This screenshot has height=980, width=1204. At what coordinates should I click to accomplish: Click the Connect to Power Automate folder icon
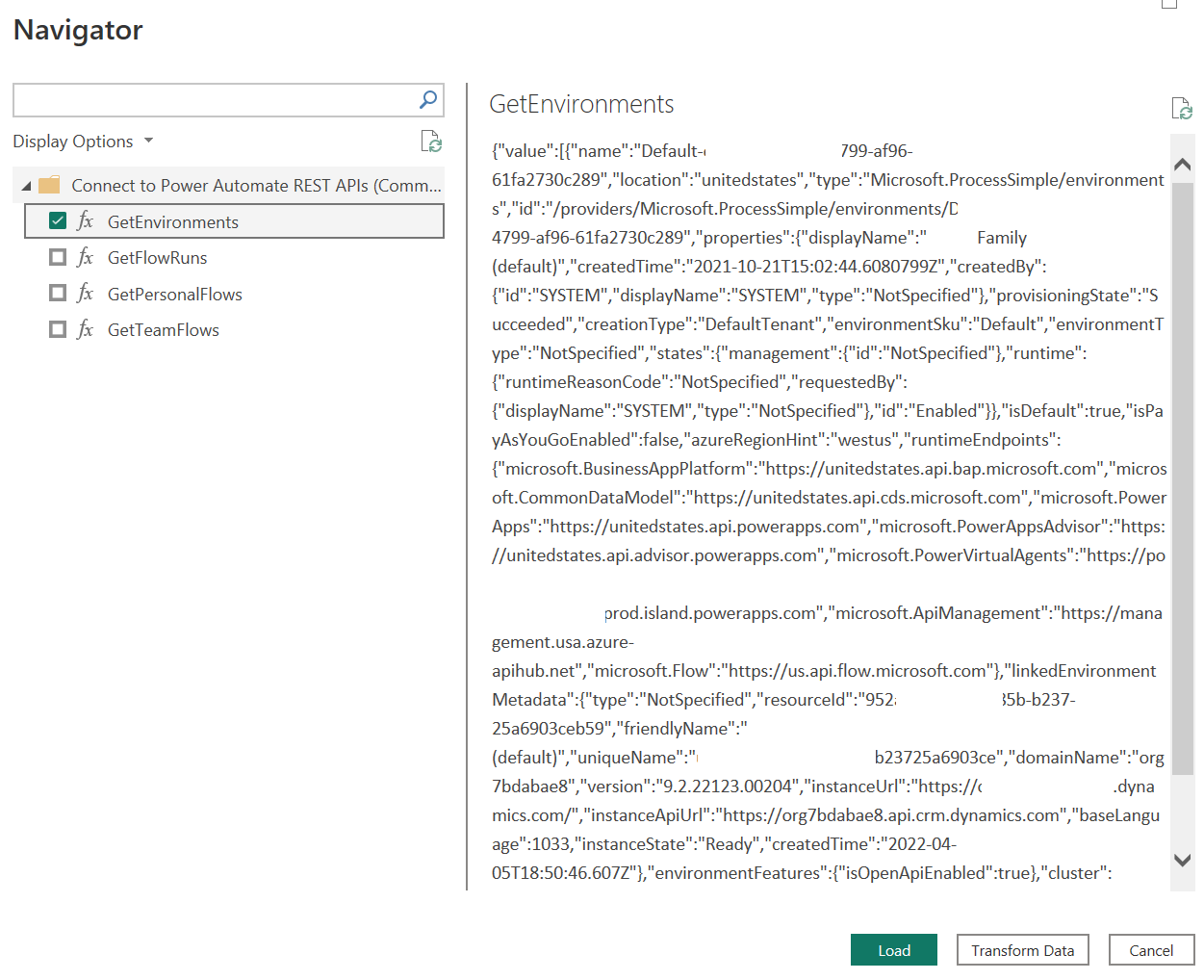pos(49,185)
